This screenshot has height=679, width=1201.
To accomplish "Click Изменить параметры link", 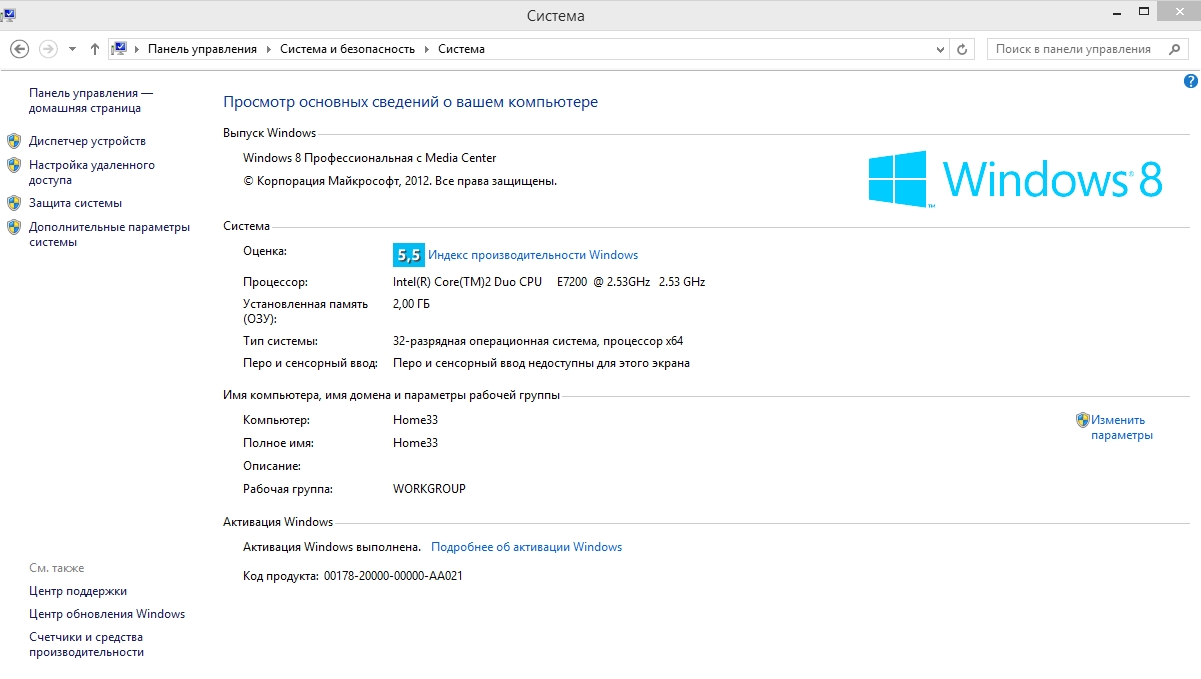I will click(1122, 428).
